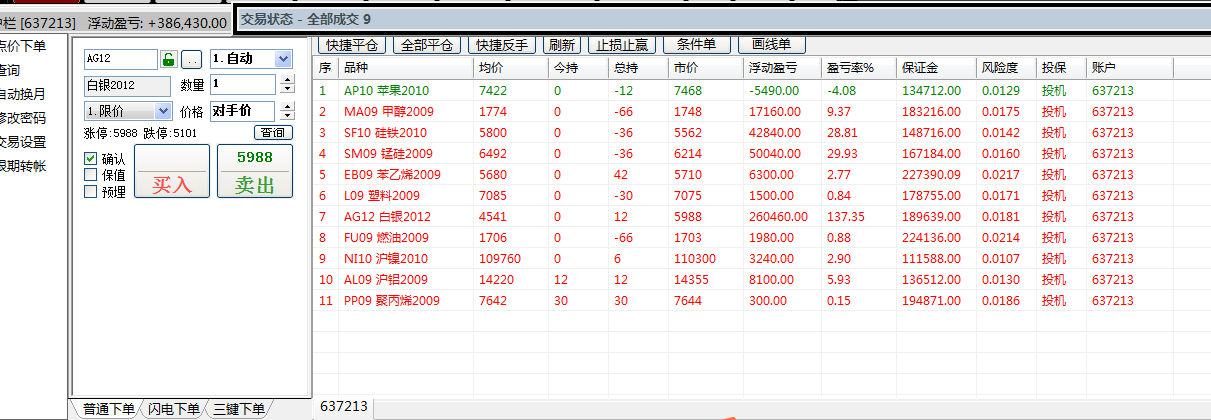This screenshot has width=1211, height=420.
Task: Click 快捷平仓 toolbar button
Action: 351,45
